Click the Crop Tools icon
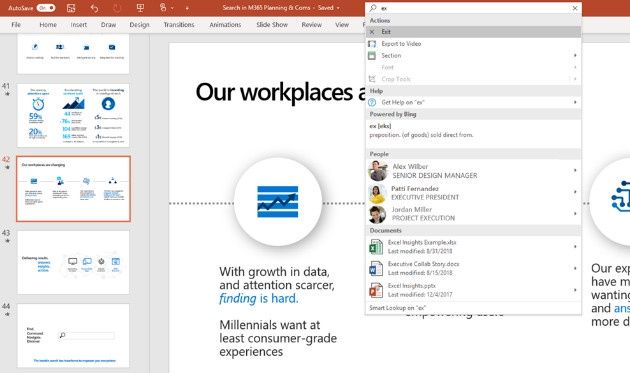Screen dimensions: 630x373 tap(372, 79)
